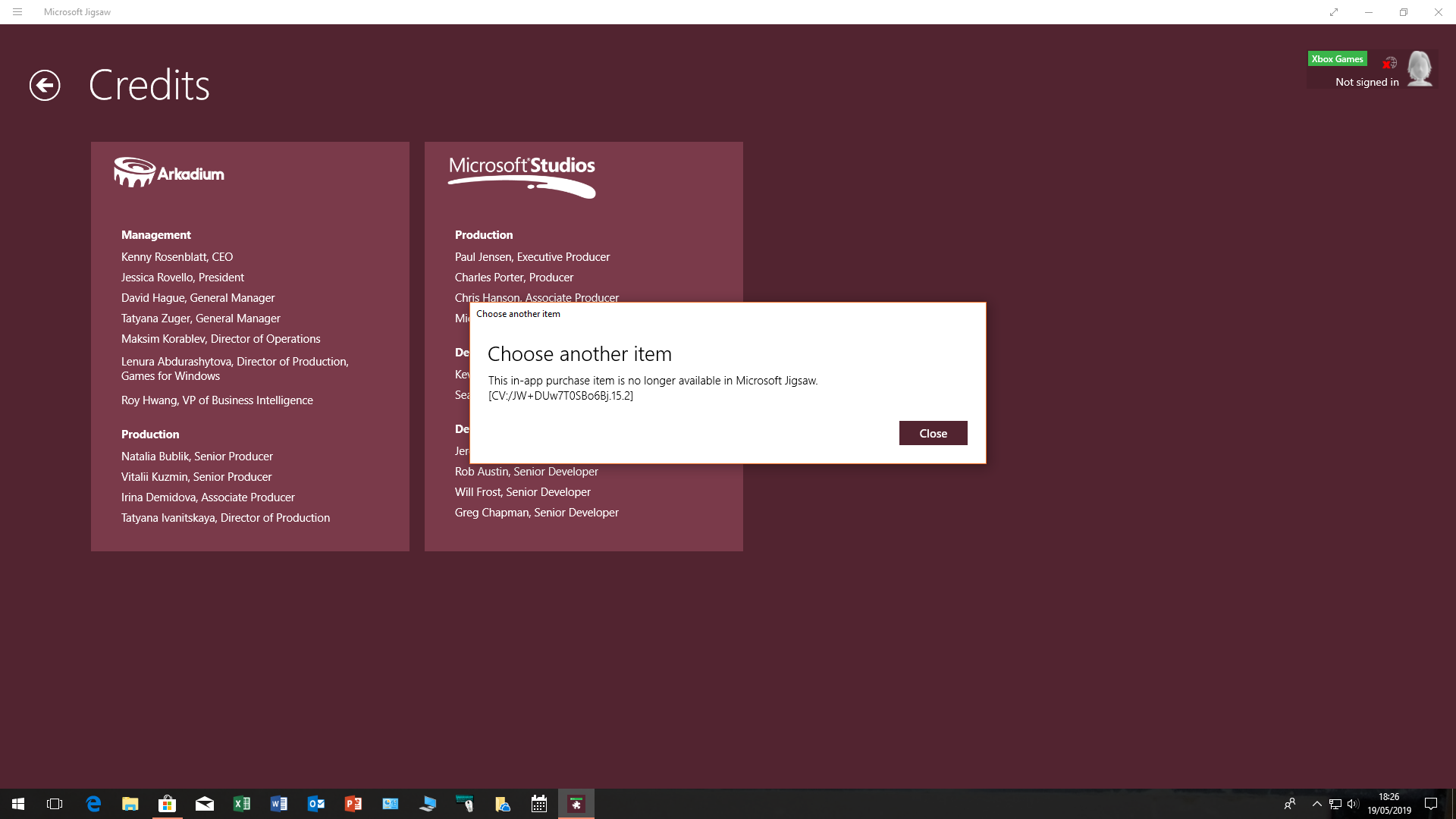Open the Action Center notifications
Viewport: 1456px width, 819px height.
click(x=1431, y=804)
